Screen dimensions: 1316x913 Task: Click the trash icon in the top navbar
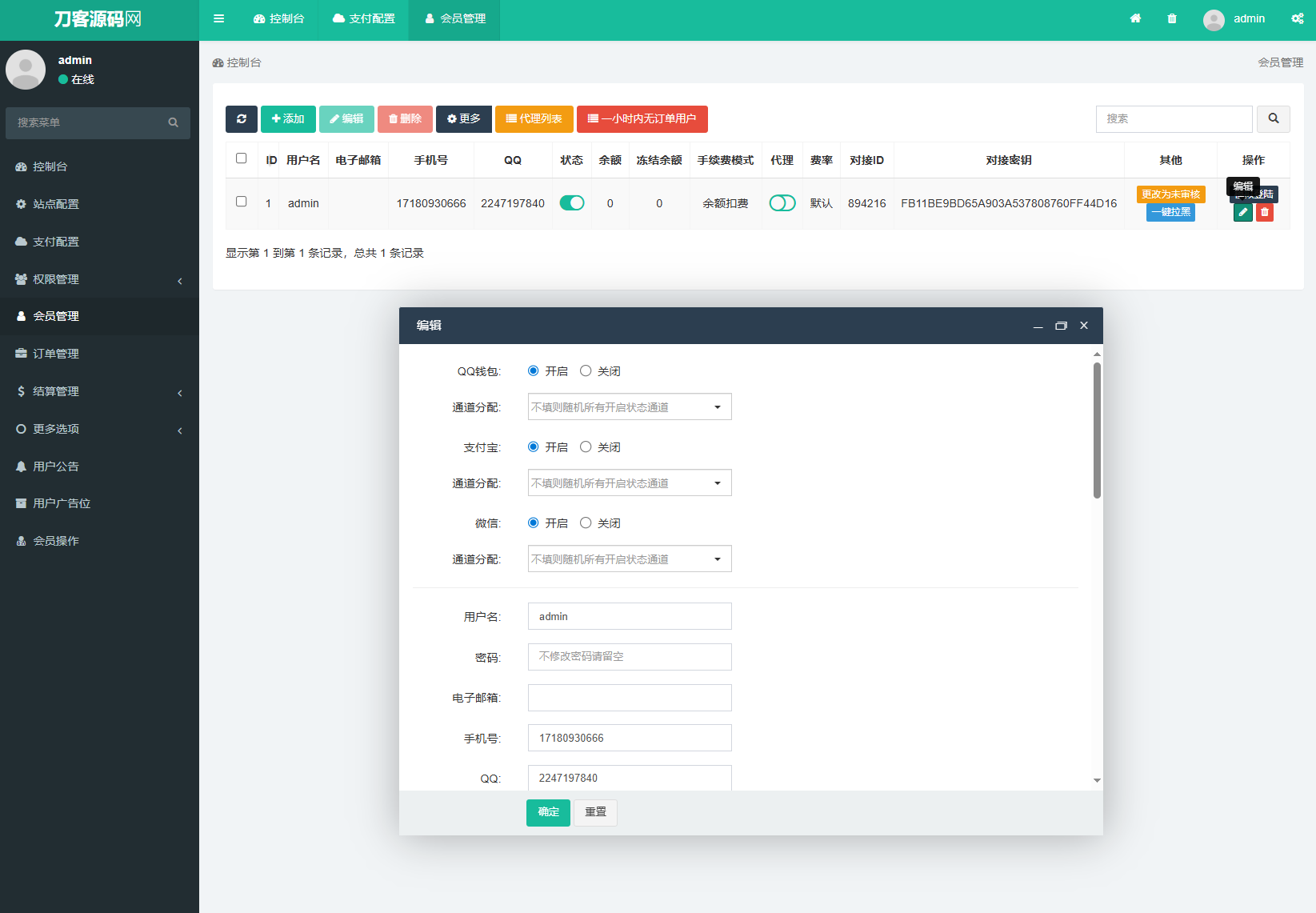[x=1171, y=18]
